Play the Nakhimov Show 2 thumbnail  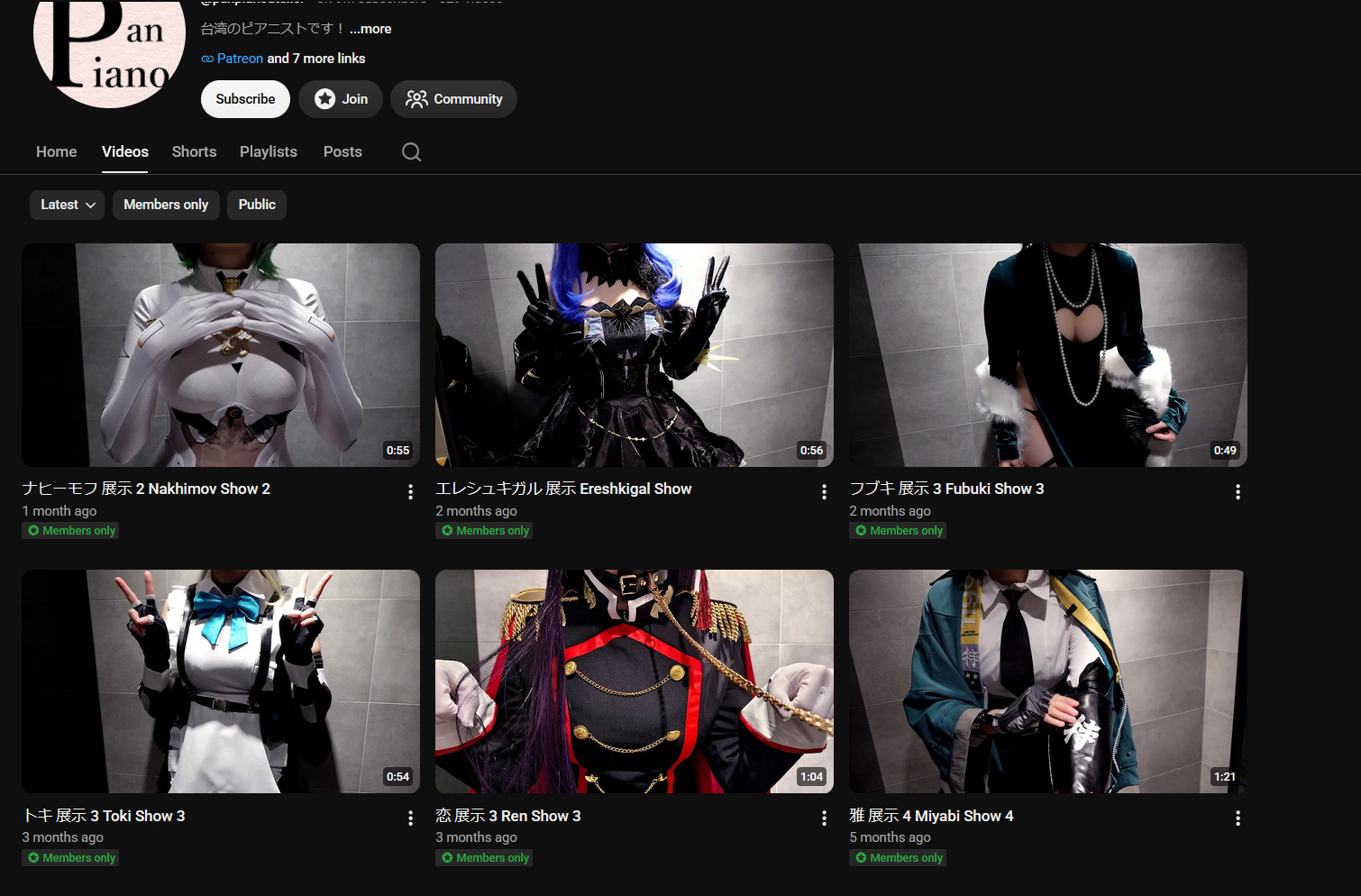(221, 355)
